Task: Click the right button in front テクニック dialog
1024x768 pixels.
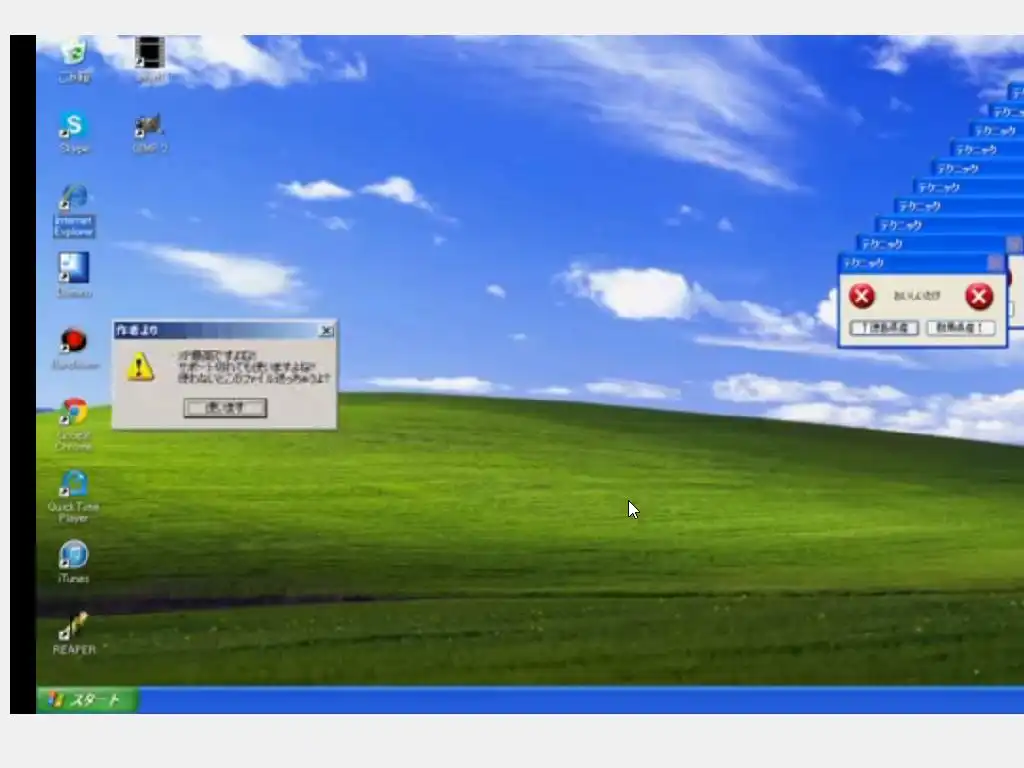Action: pos(961,327)
